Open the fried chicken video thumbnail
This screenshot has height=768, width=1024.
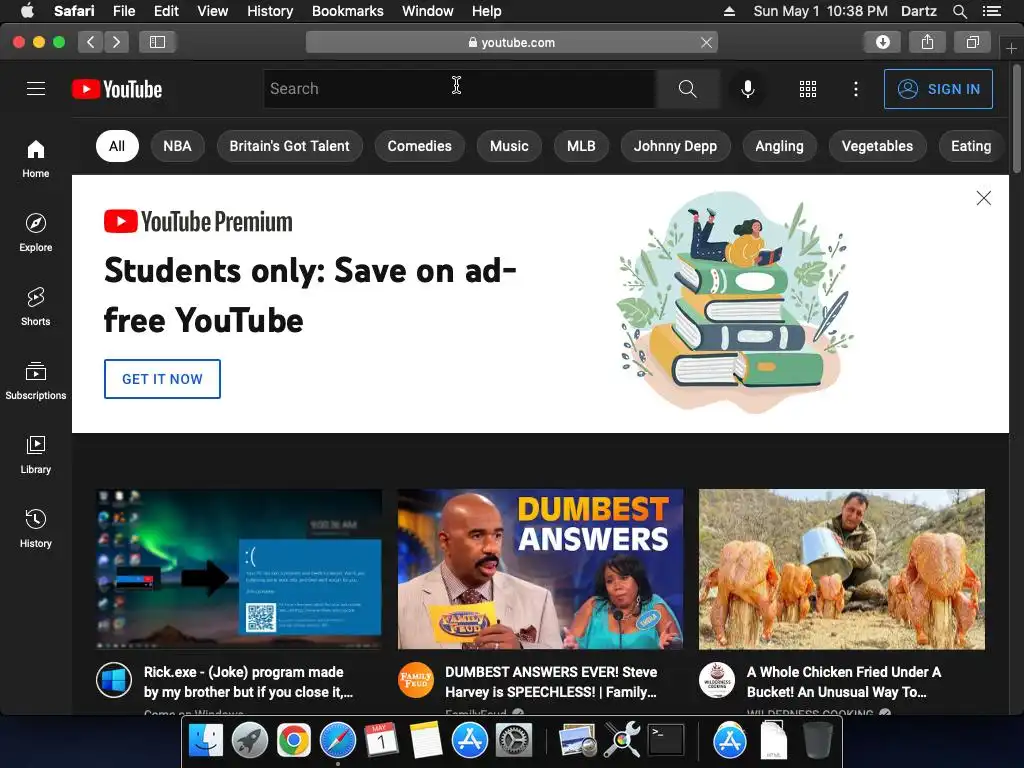pyautogui.click(x=842, y=569)
